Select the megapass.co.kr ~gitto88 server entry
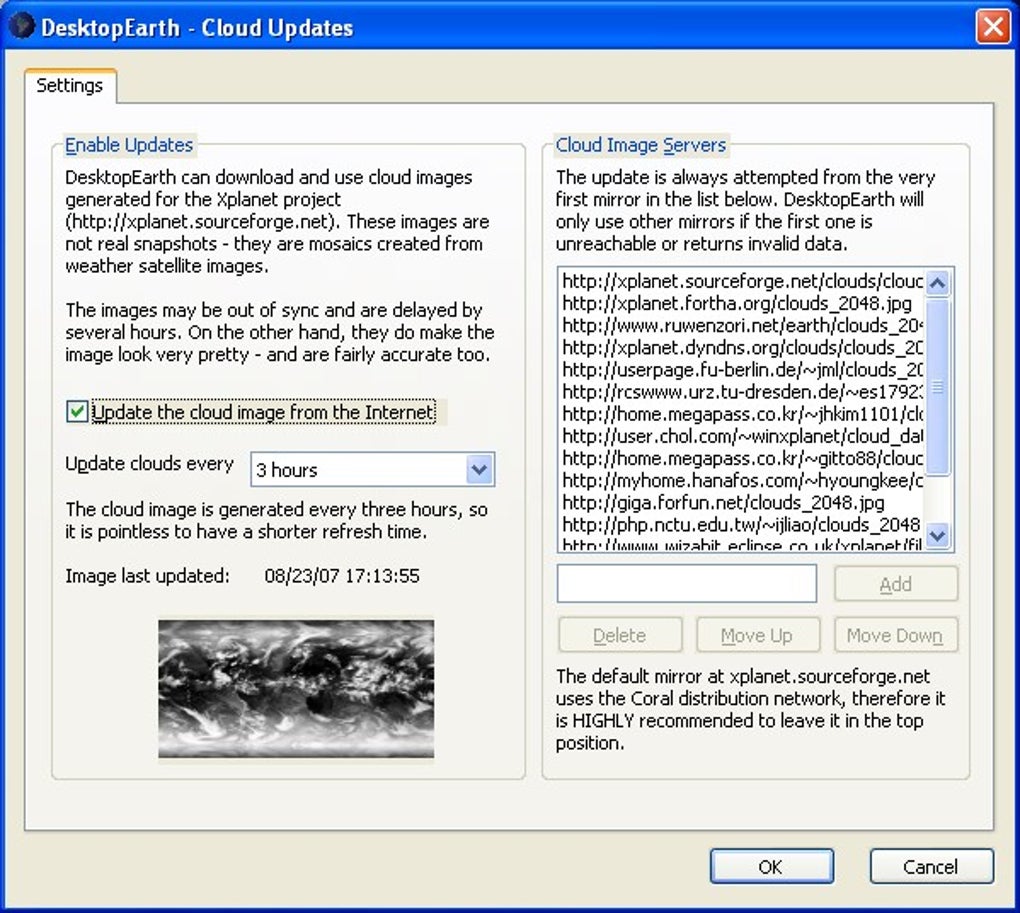 742,458
